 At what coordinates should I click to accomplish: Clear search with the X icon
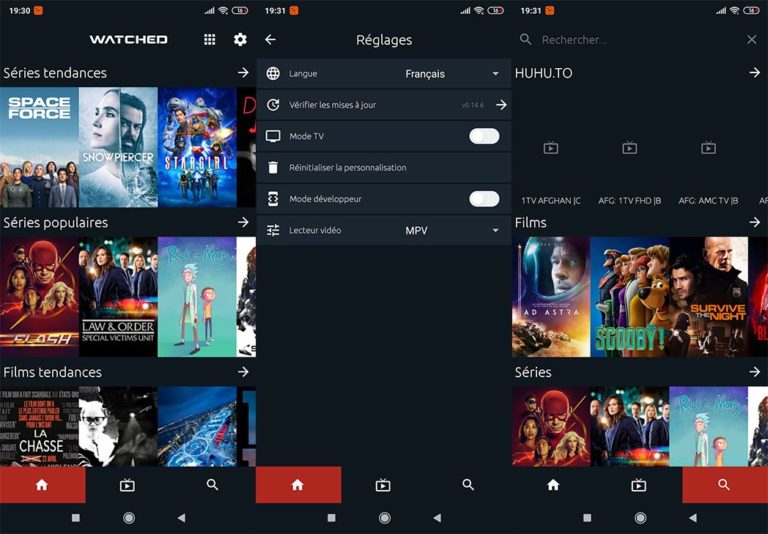click(752, 40)
